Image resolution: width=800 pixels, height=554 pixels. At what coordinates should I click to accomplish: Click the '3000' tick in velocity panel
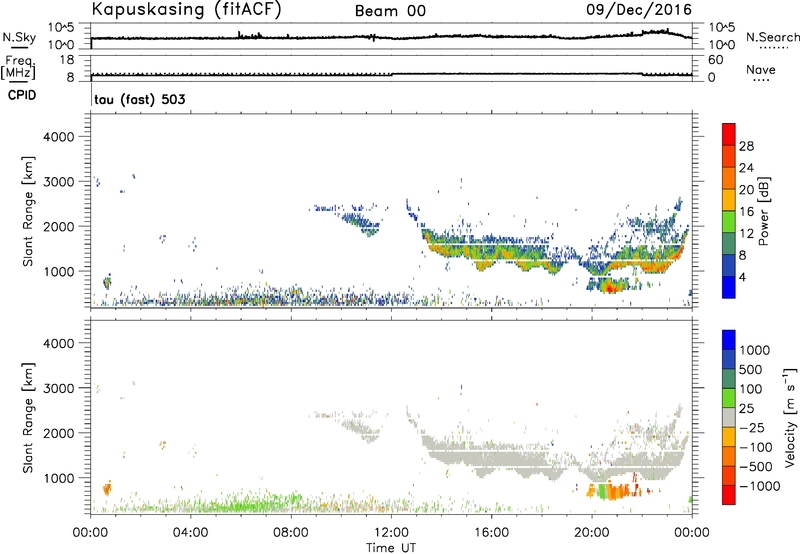click(58, 388)
